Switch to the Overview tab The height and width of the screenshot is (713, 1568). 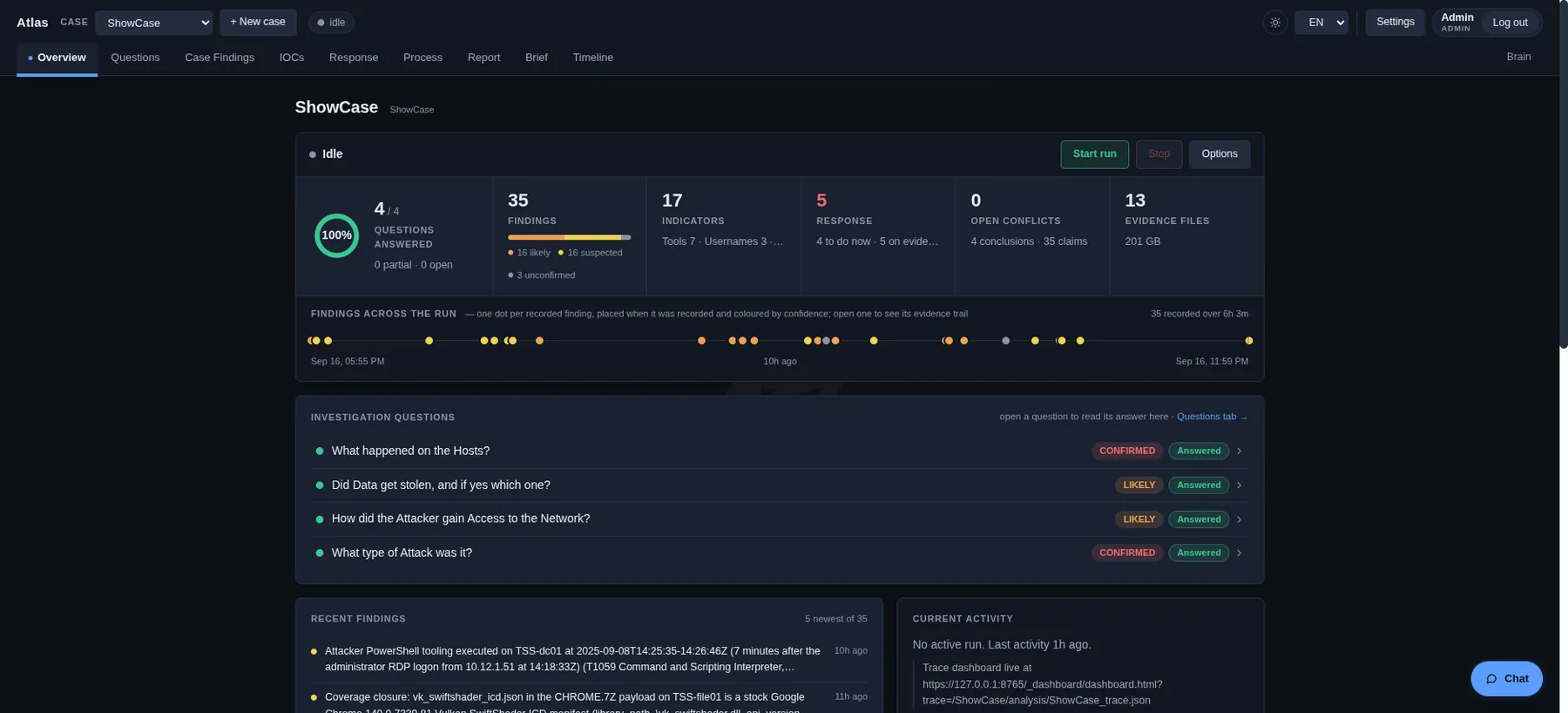pos(57,58)
